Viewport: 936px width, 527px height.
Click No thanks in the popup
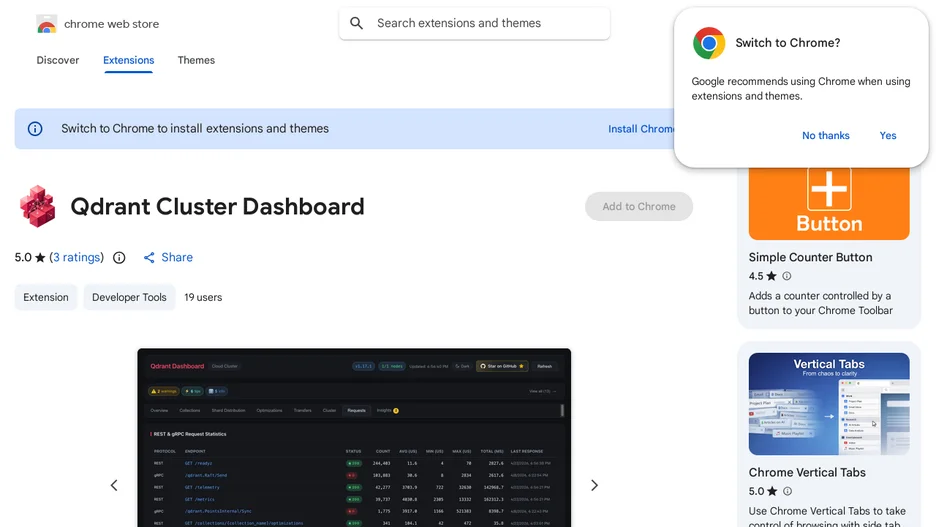pyautogui.click(x=826, y=135)
